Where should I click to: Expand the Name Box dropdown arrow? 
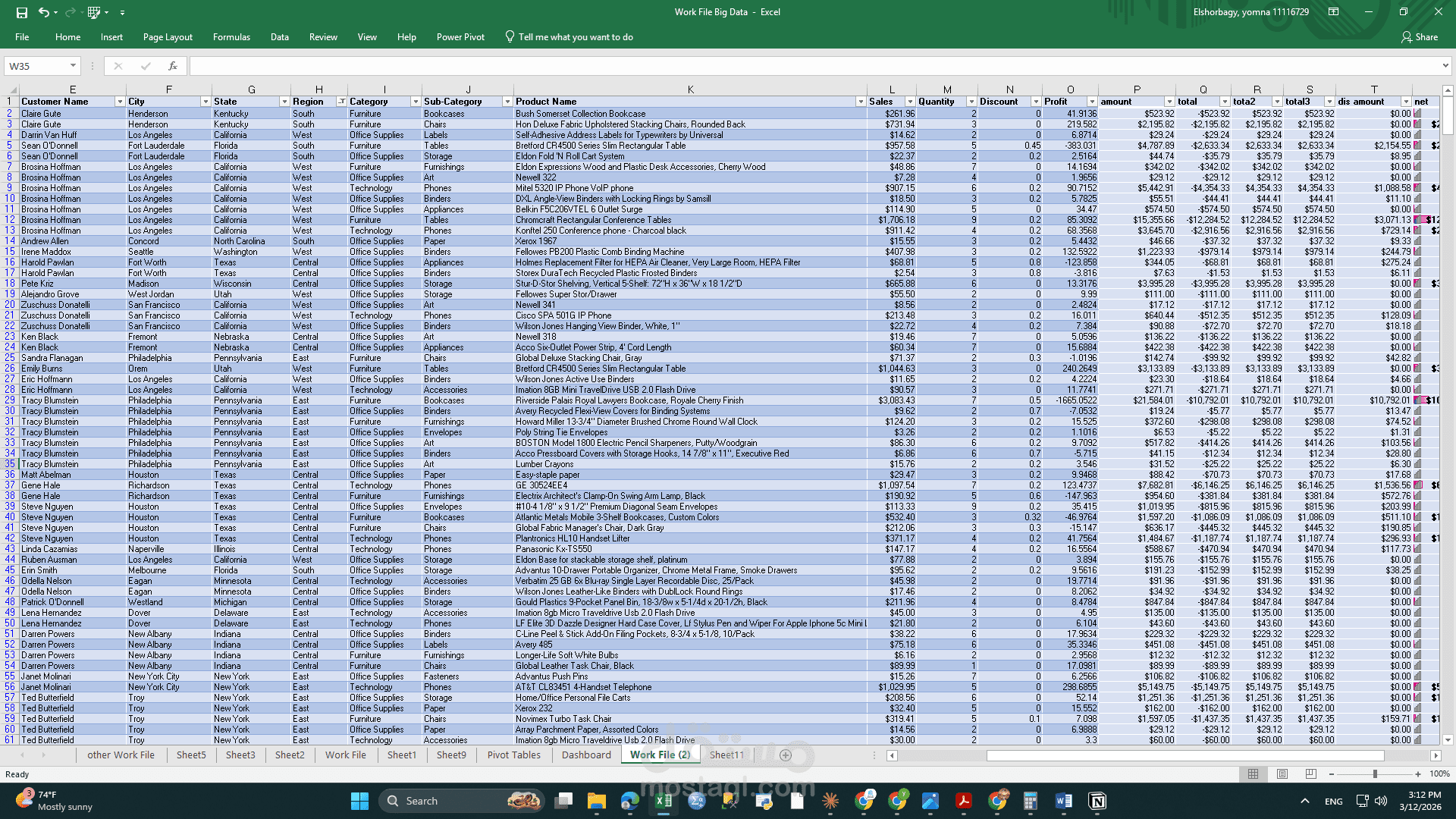pos(73,66)
